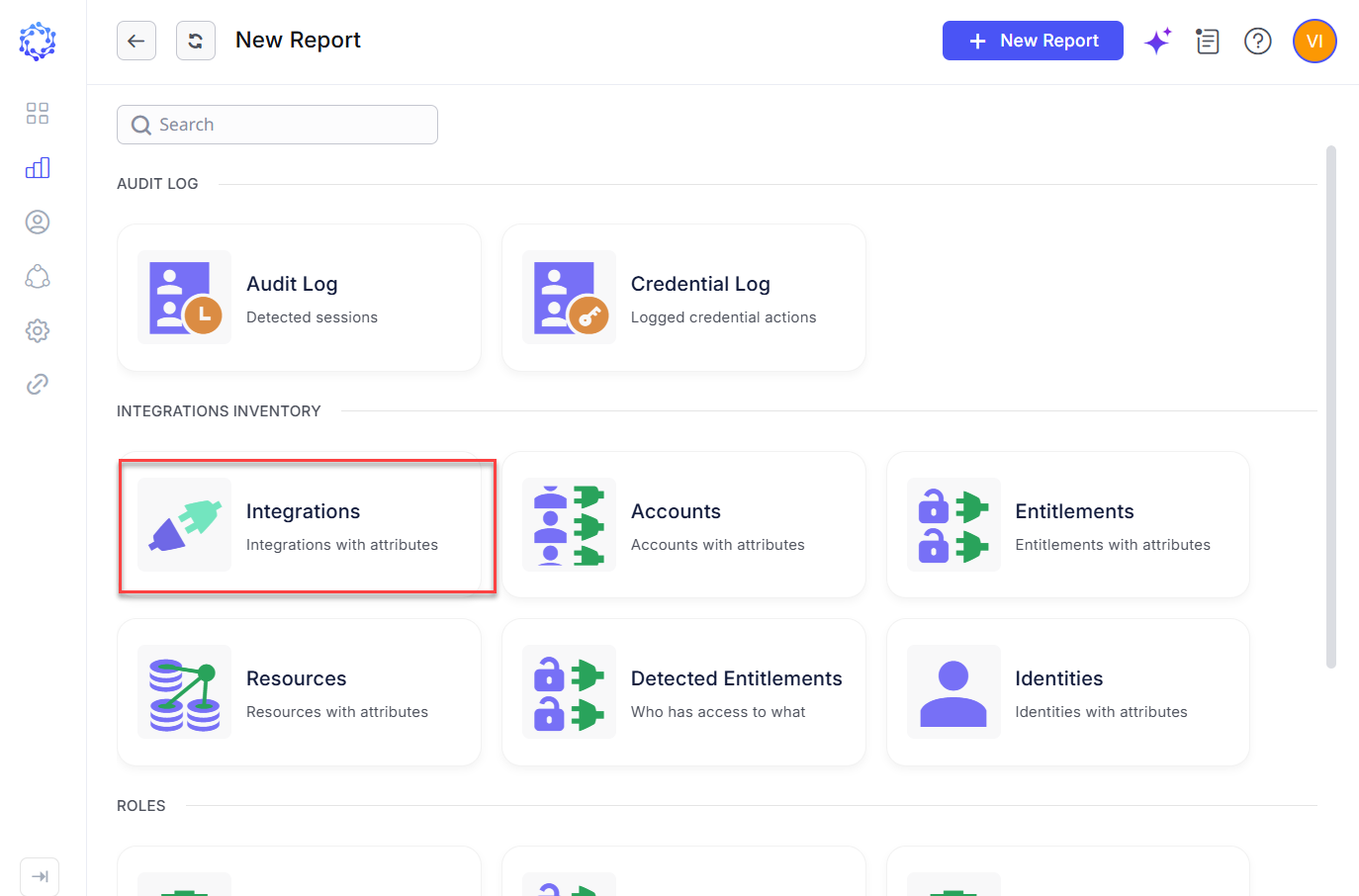Viewport: 1359px width, 896px height.
Task: Click the Accounts card icon
Action: pos(569,525)
